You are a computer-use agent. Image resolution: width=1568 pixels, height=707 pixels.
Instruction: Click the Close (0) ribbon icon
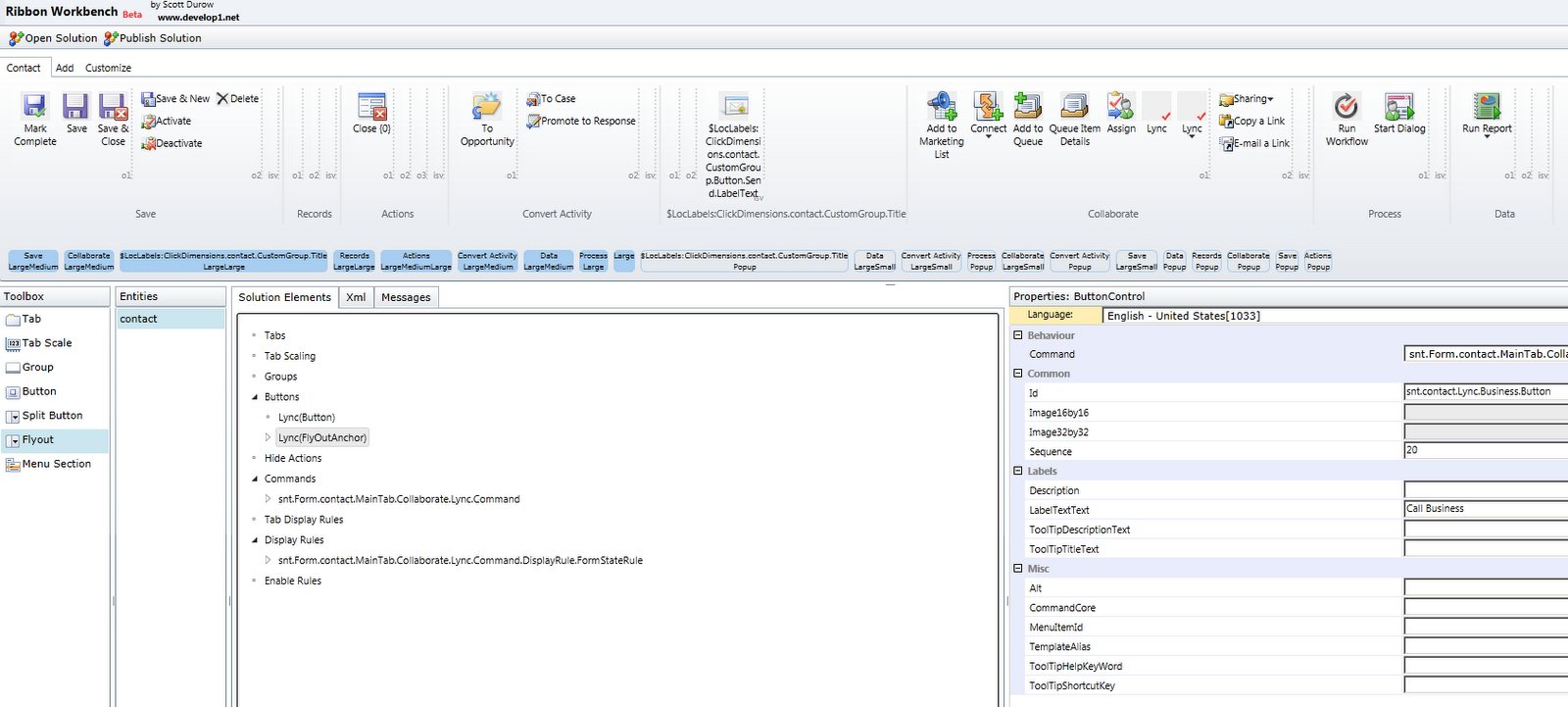click(372, 106)
